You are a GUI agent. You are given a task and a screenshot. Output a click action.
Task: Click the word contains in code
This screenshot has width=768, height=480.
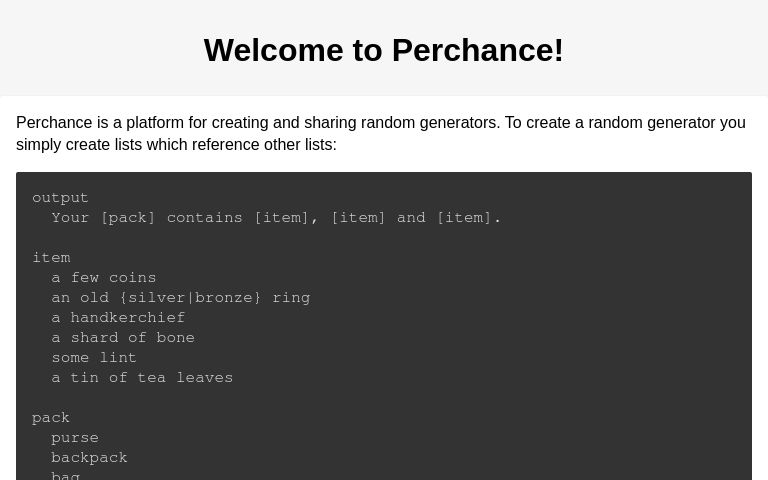[x=205, y=217]
